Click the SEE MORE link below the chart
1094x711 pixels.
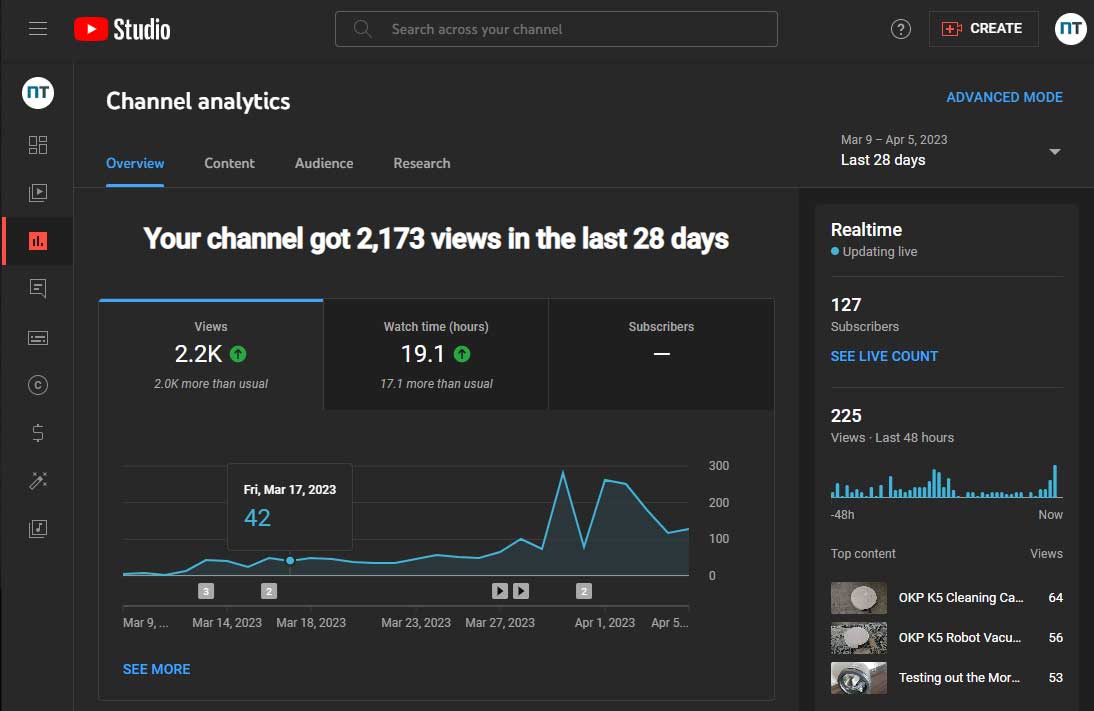pos(156,669)
